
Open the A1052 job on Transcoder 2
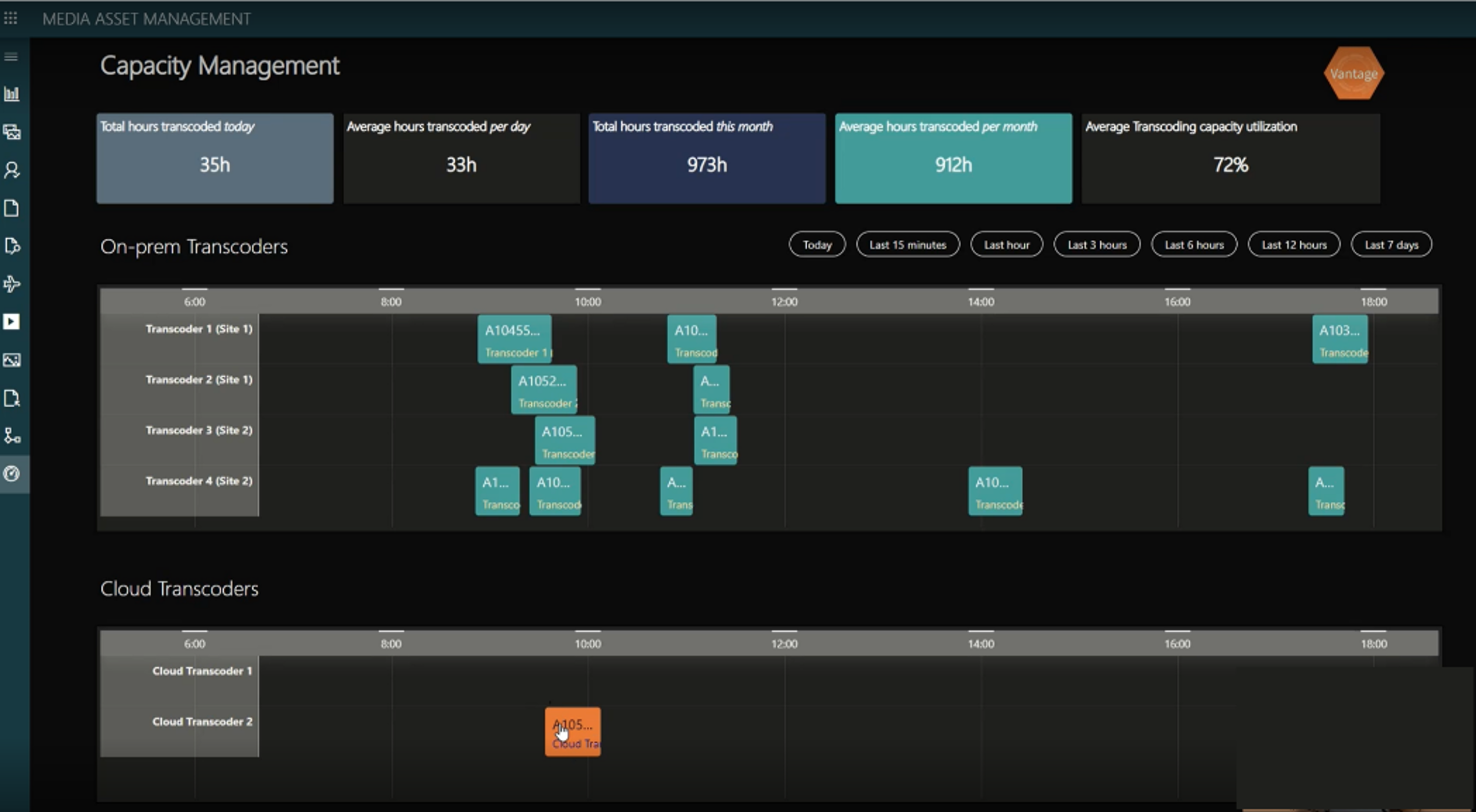pyautogui.click(x=544, y=390)
